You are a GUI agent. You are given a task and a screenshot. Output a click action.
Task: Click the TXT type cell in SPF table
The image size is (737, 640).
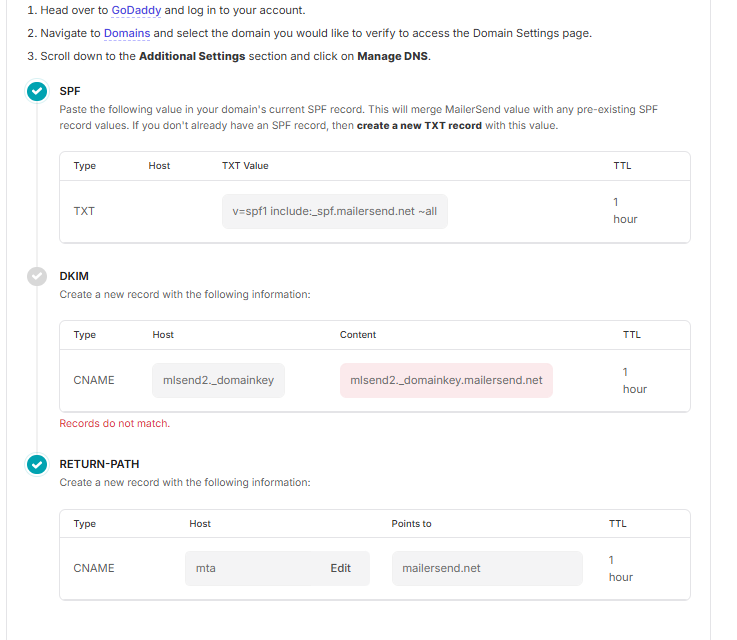(x=84, y=211)
